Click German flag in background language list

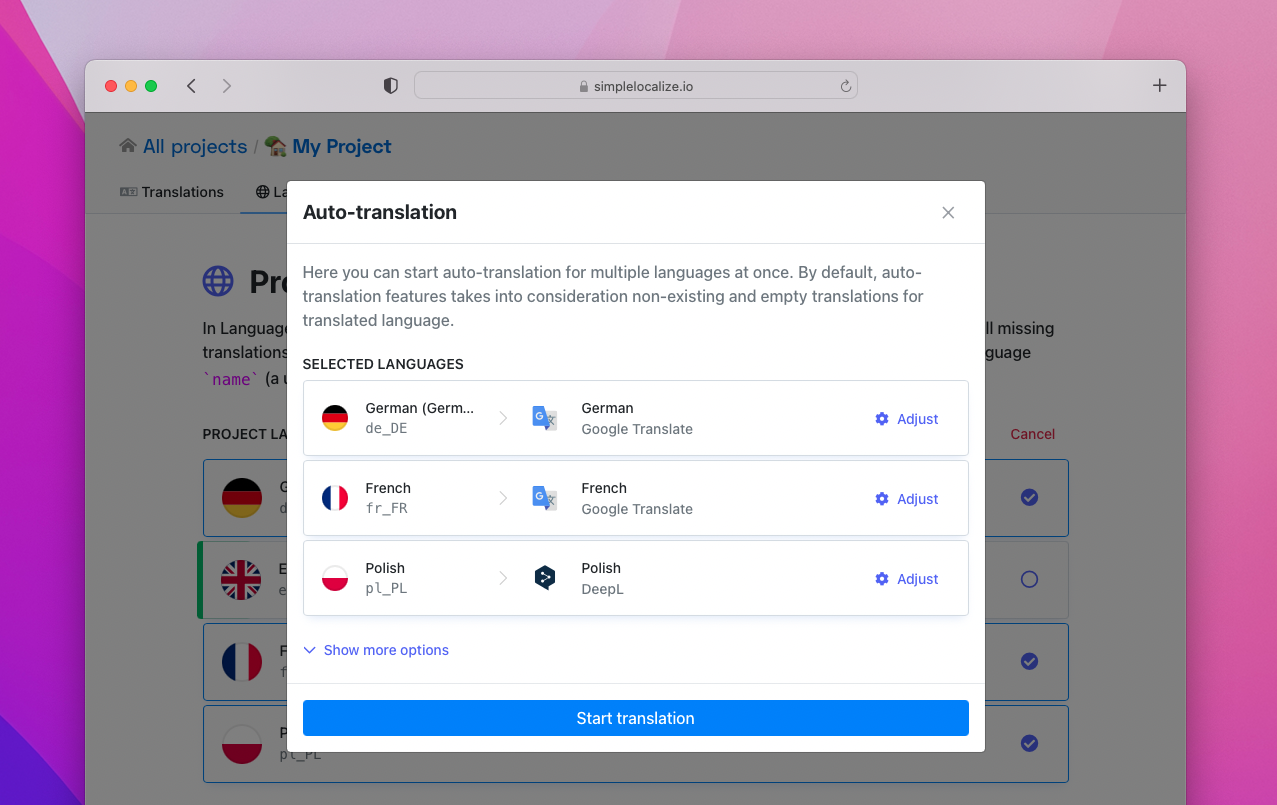click(x=241, y=497)
